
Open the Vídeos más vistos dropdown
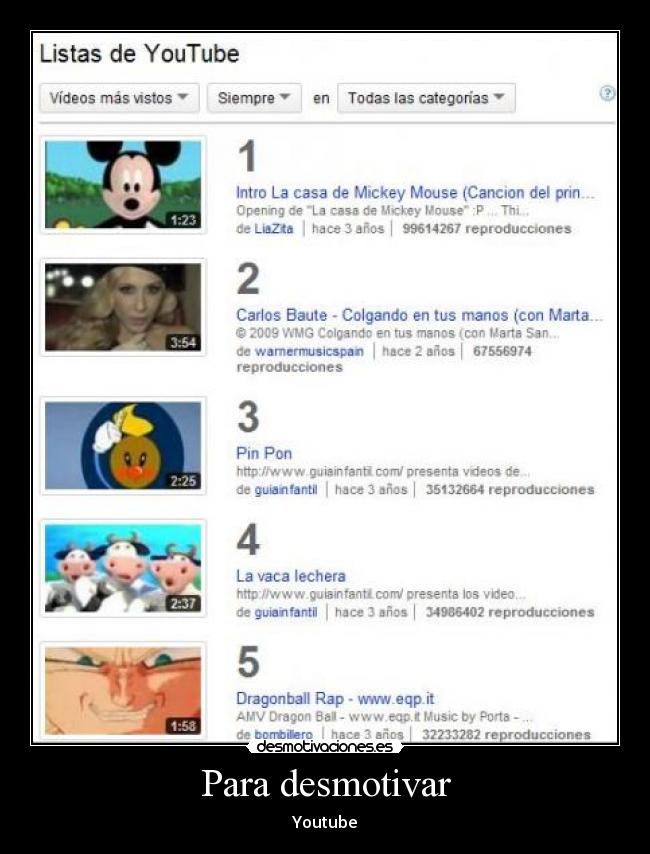click(x=119, y=98)
